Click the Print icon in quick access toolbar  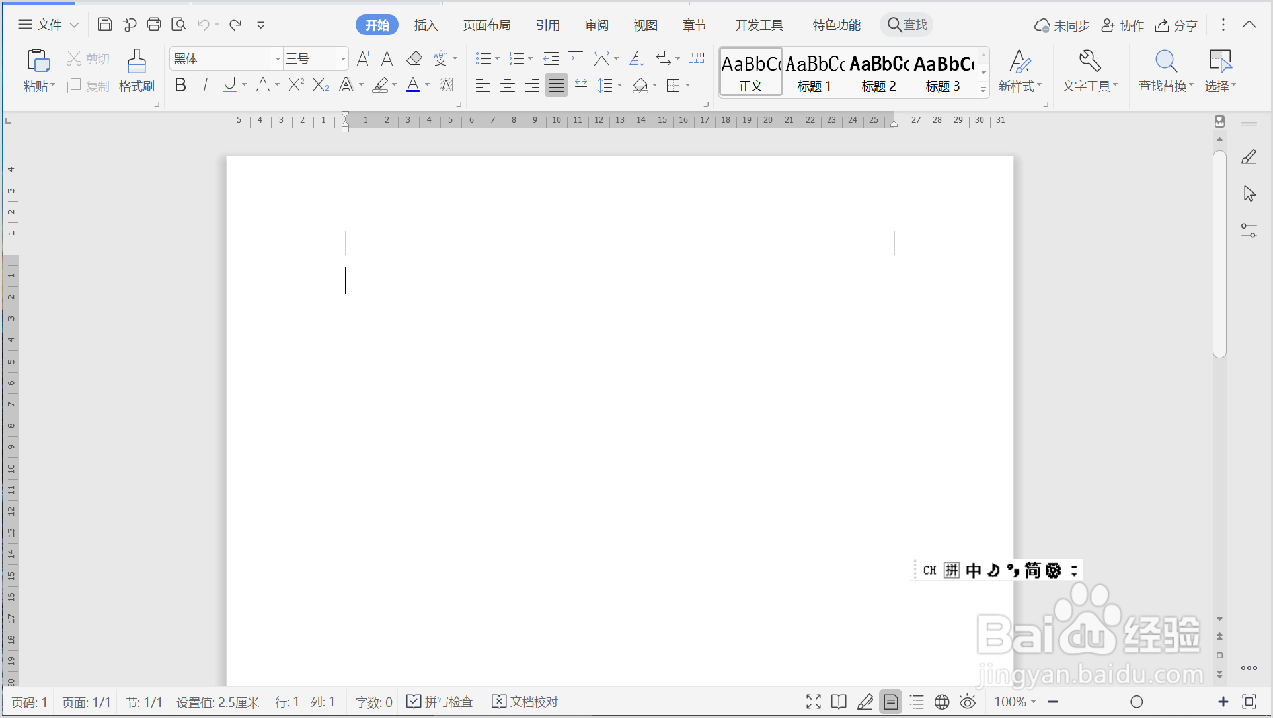(x=153, y=25)
